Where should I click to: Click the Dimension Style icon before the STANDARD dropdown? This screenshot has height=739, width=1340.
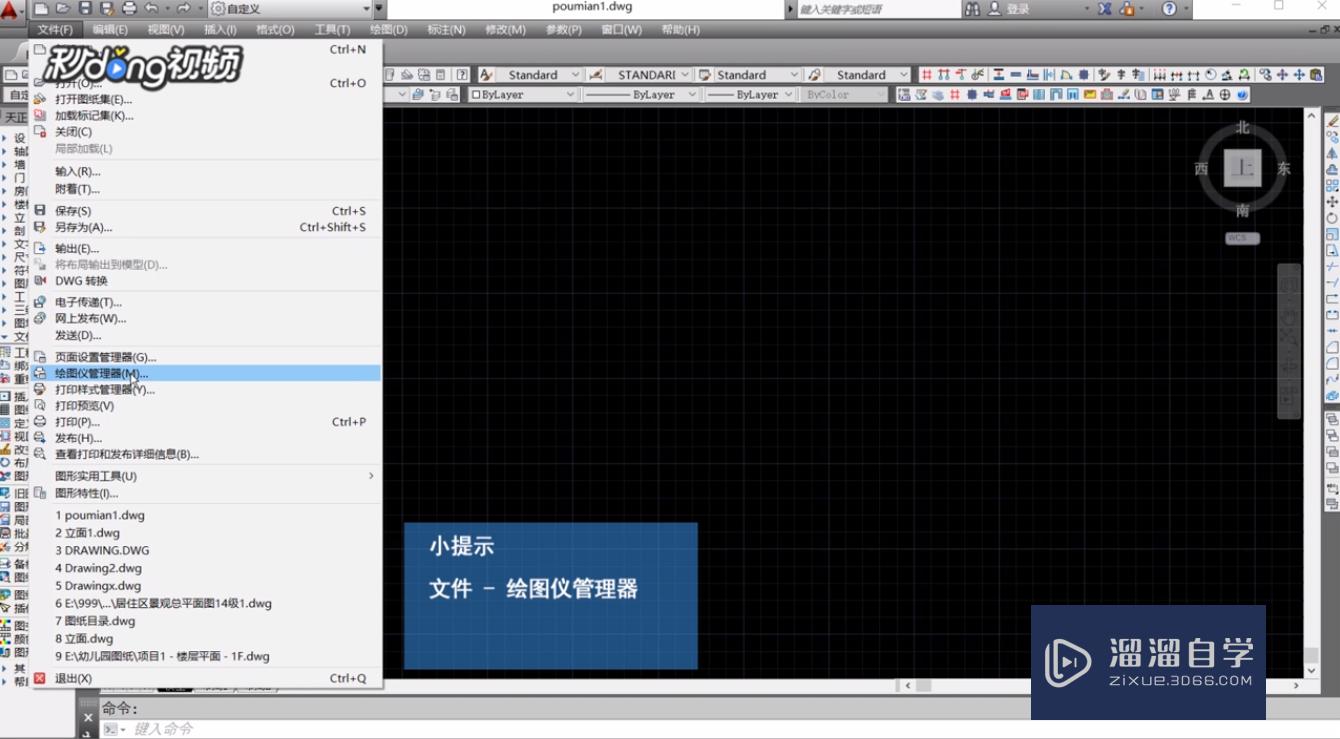(596, 74)
